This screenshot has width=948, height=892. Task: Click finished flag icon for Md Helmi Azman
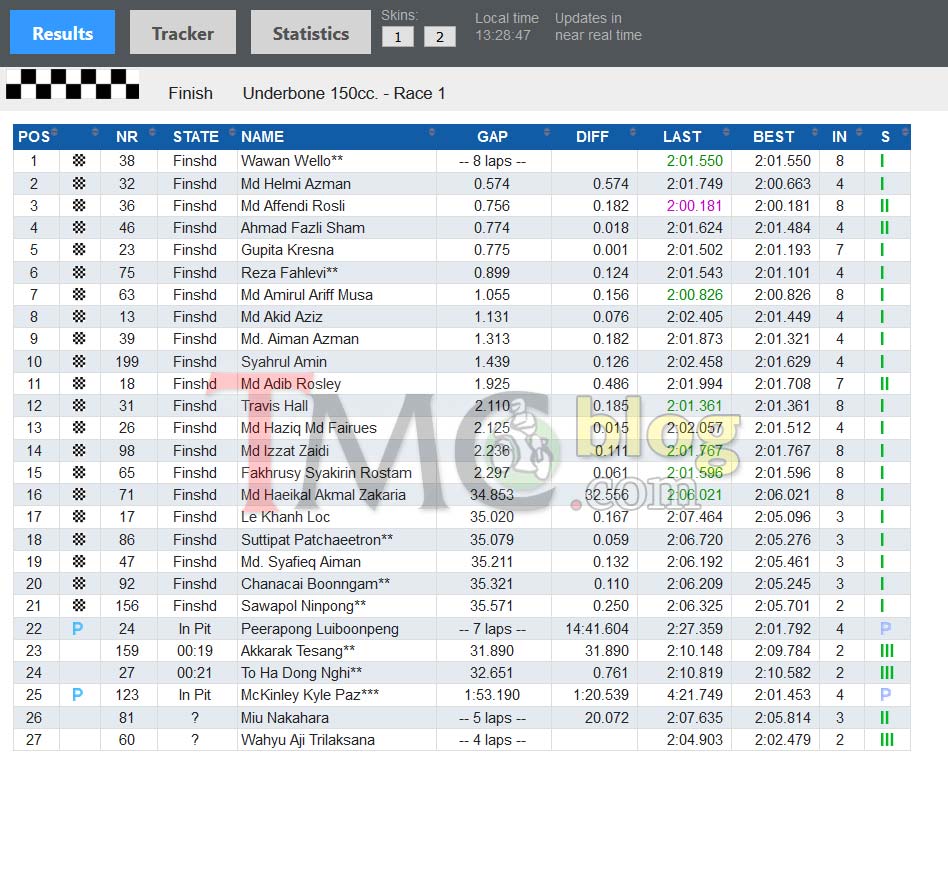(x=79, y=183)
